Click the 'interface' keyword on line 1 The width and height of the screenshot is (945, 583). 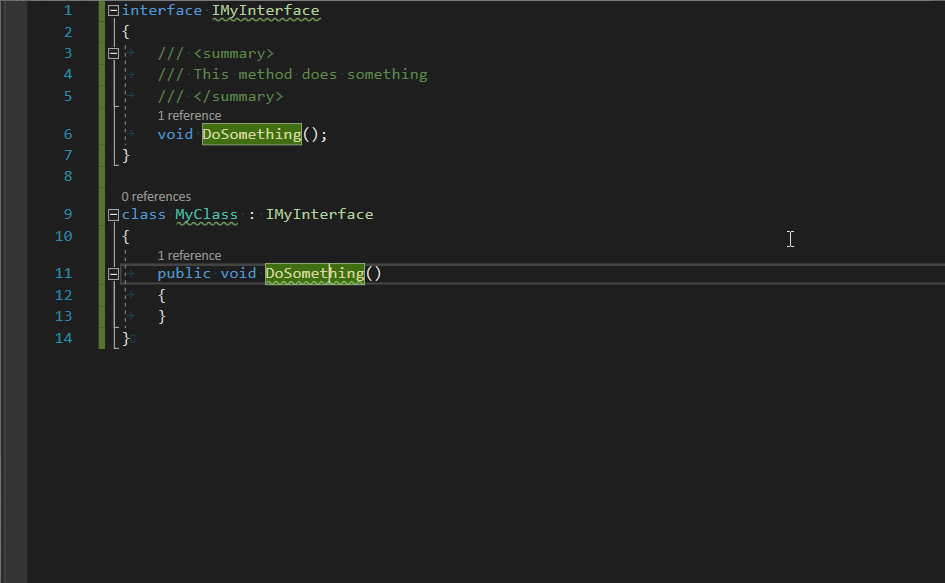[162, 11]
